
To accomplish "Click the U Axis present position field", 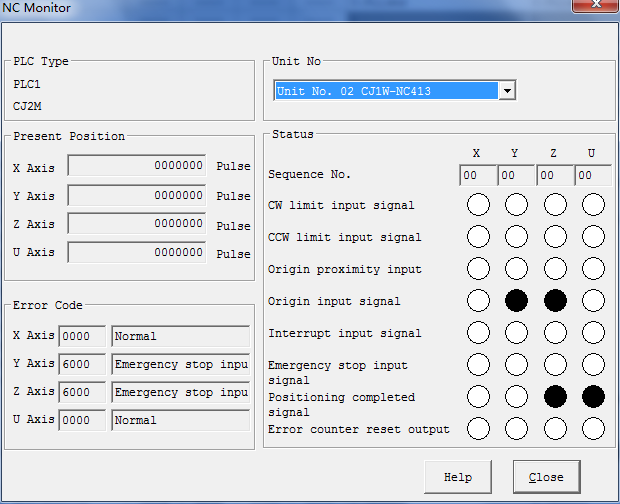I will [137, 253].
